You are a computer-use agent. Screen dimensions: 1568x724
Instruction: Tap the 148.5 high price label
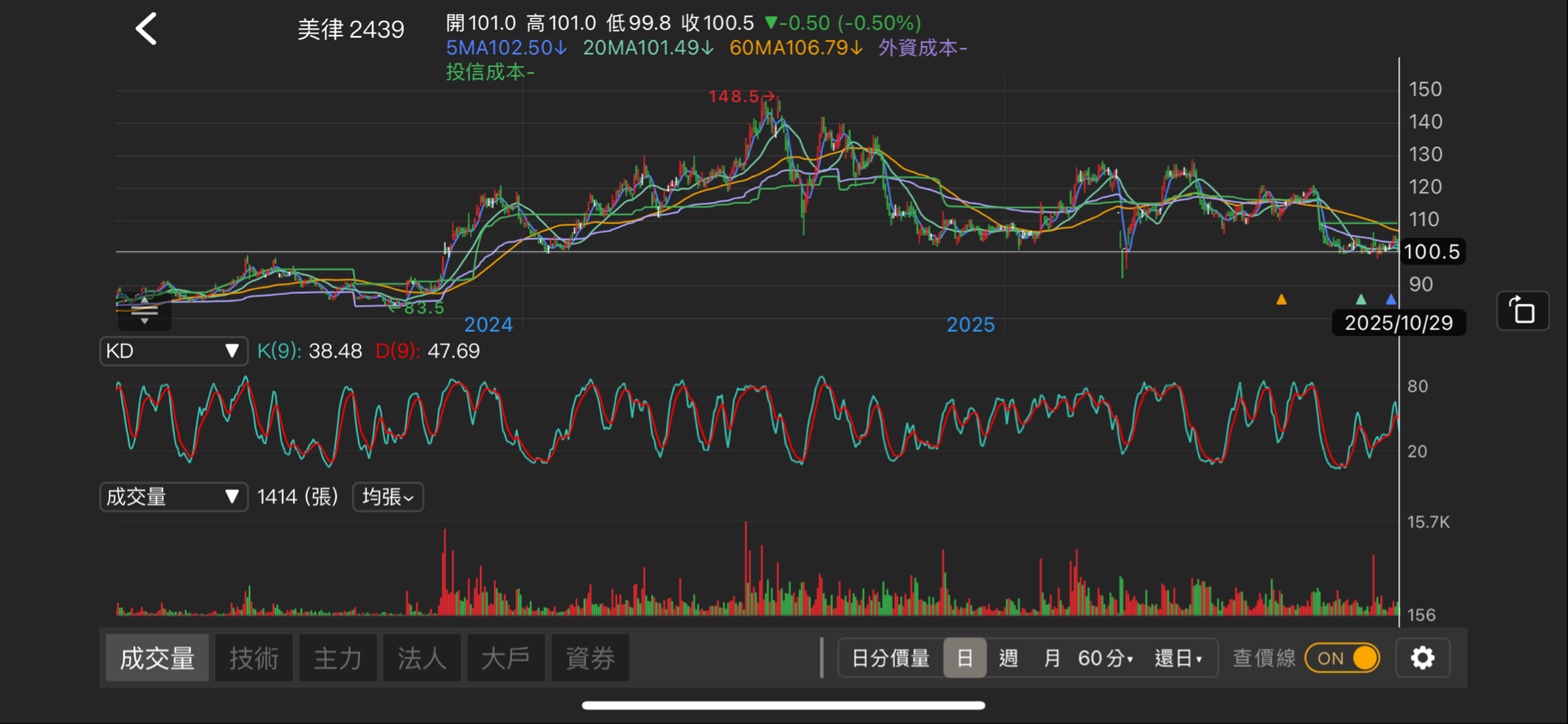(x=734, y=96)
